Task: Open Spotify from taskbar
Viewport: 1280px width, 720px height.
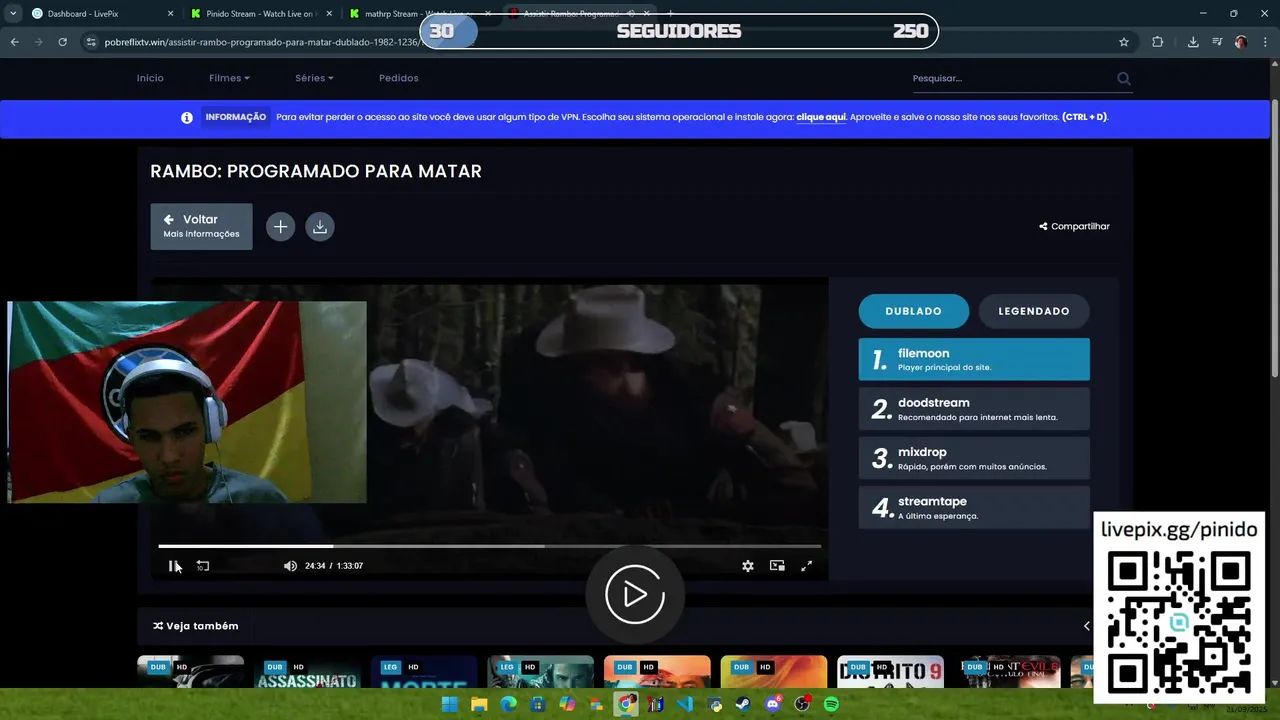Action: (x=831, y=704)
